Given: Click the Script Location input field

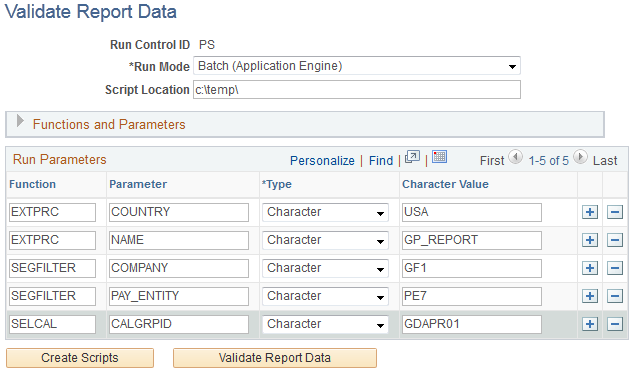Looking at the screenshot, I should 357,90.
